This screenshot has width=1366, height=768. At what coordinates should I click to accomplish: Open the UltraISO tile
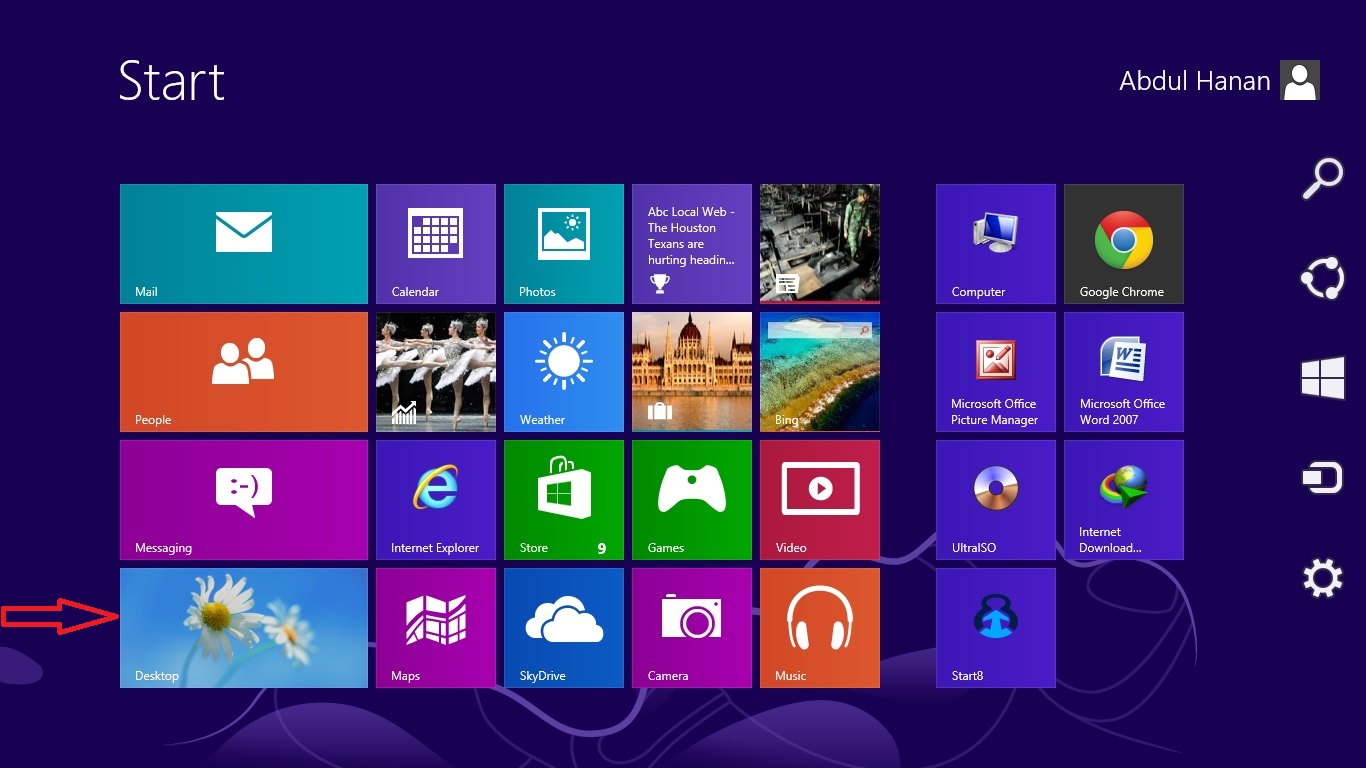(x=996, y=500)
